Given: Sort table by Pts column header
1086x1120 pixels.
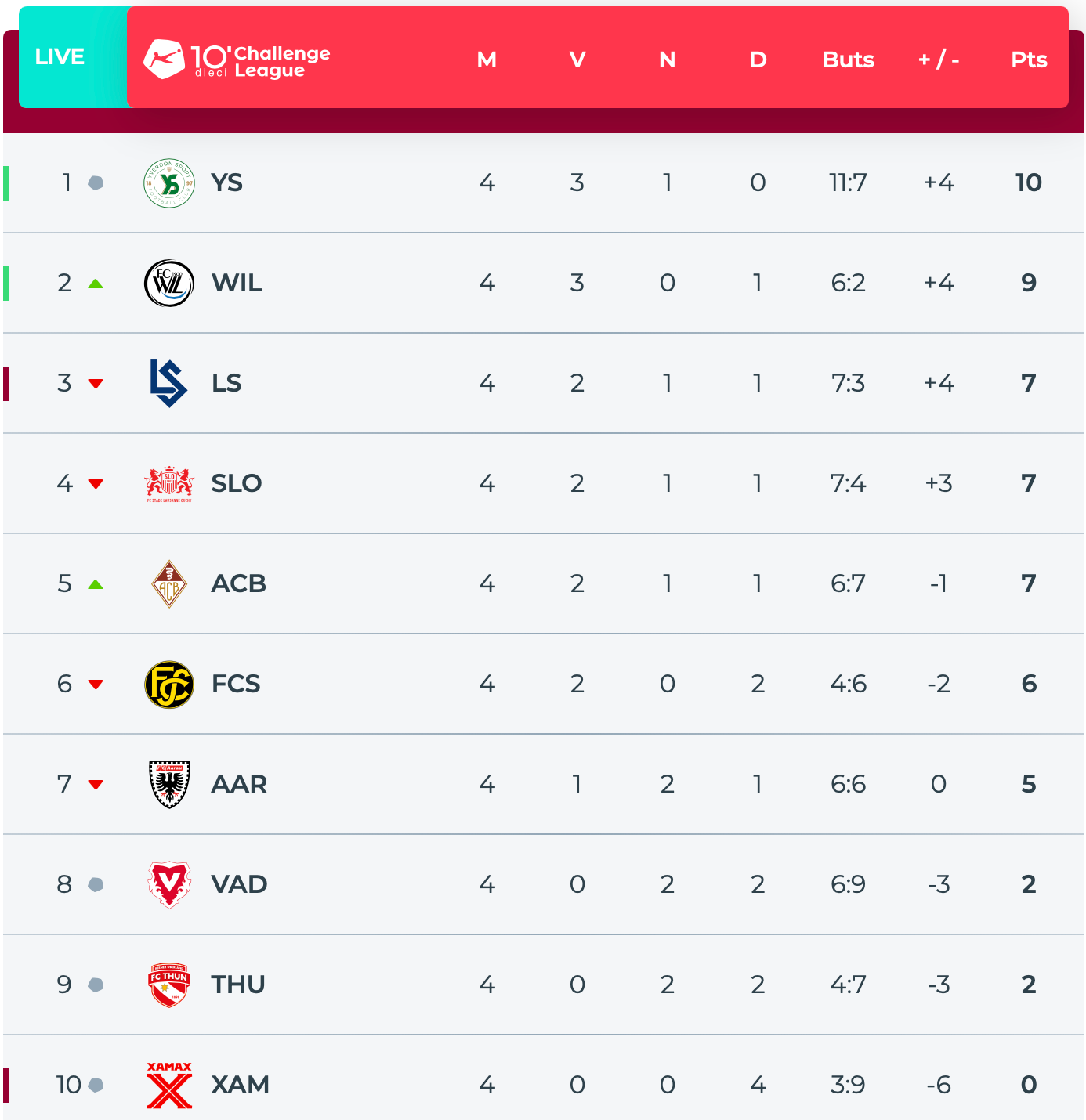Looking at the screenshot, I should tap(1029, 60).
